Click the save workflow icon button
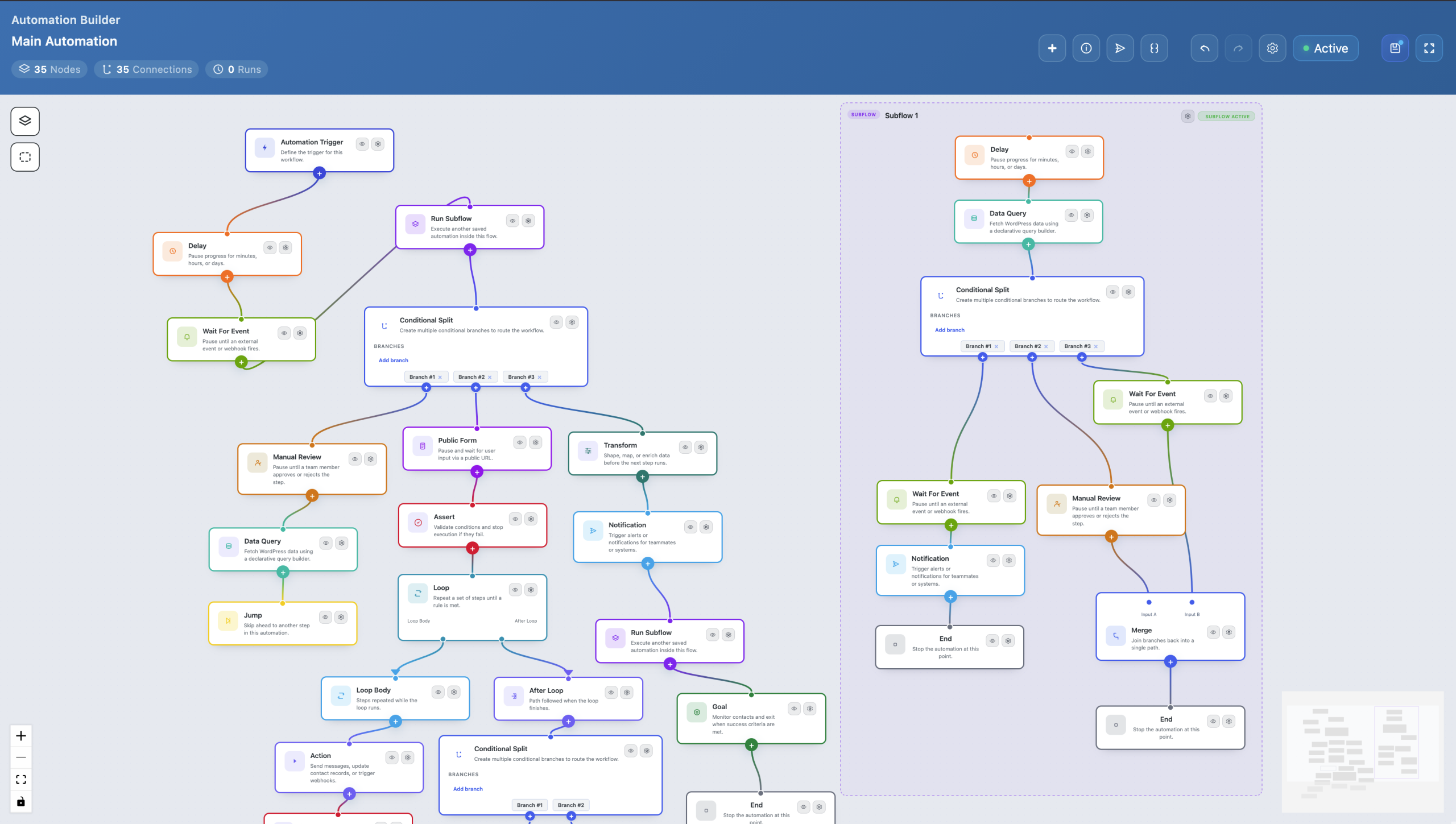The image size is (1456, 824). (1395, 48)
